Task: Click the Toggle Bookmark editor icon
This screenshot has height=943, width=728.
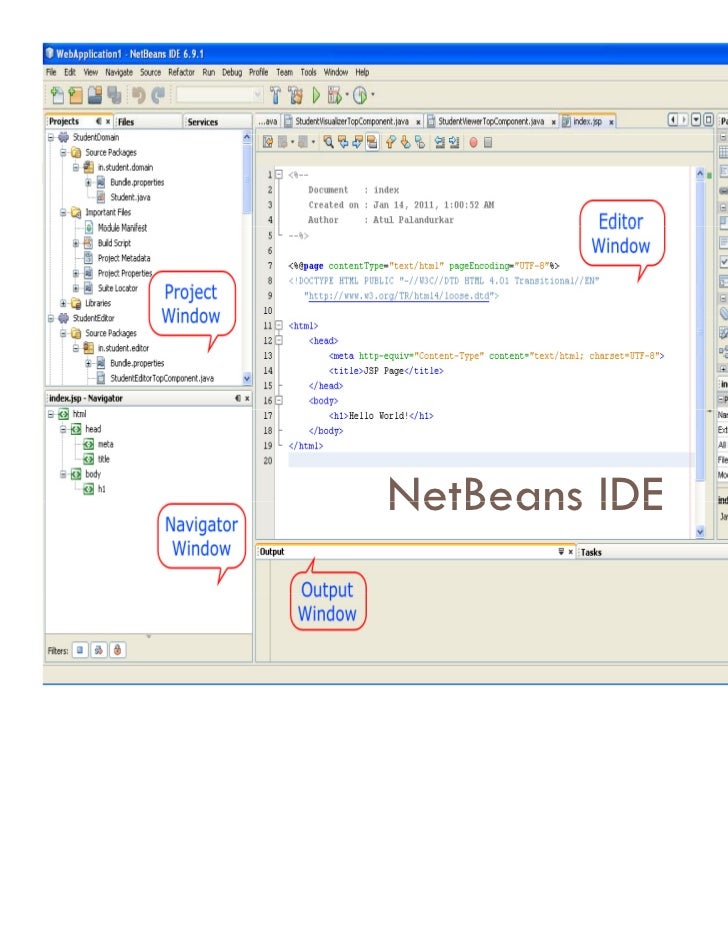Action: tap(420, 143)
